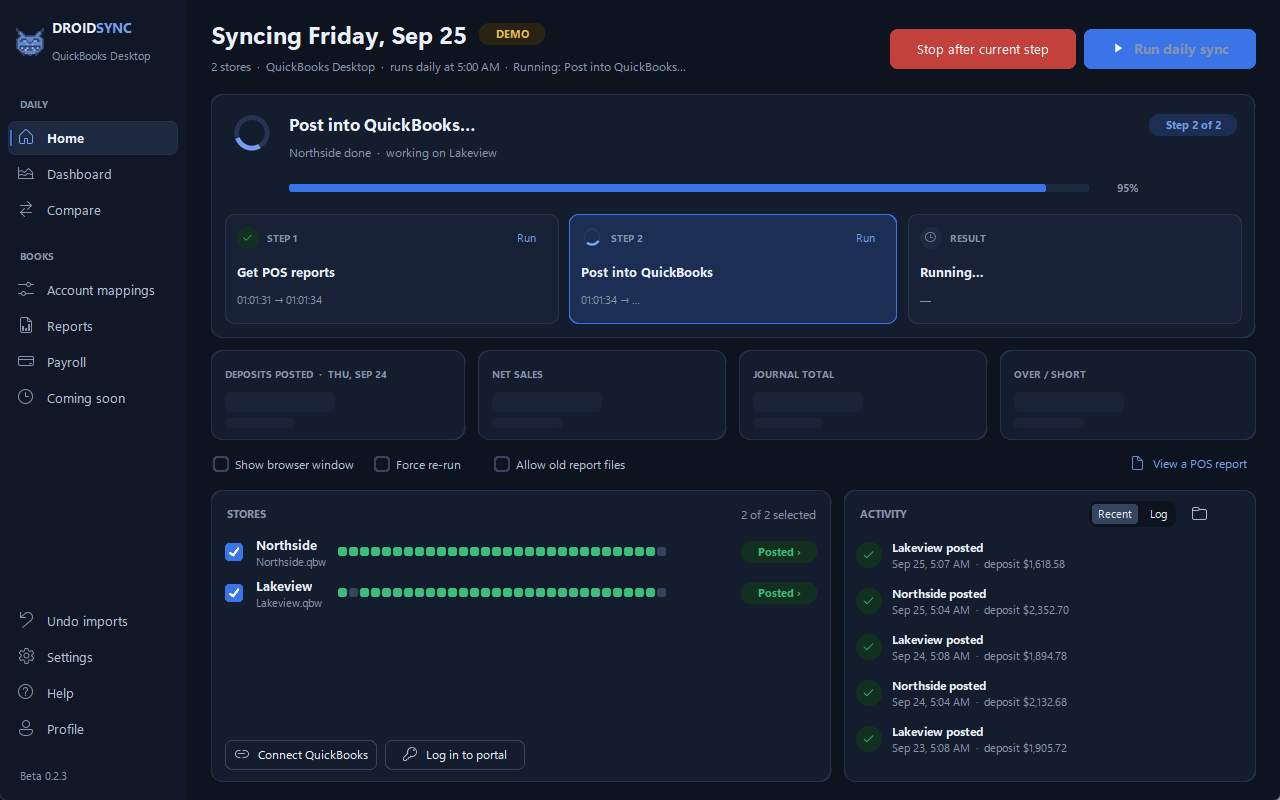Viewport: 1280px width, 800px height.
Task: Uncheck the Northside store checkbox
Action: tap(234, 552)
